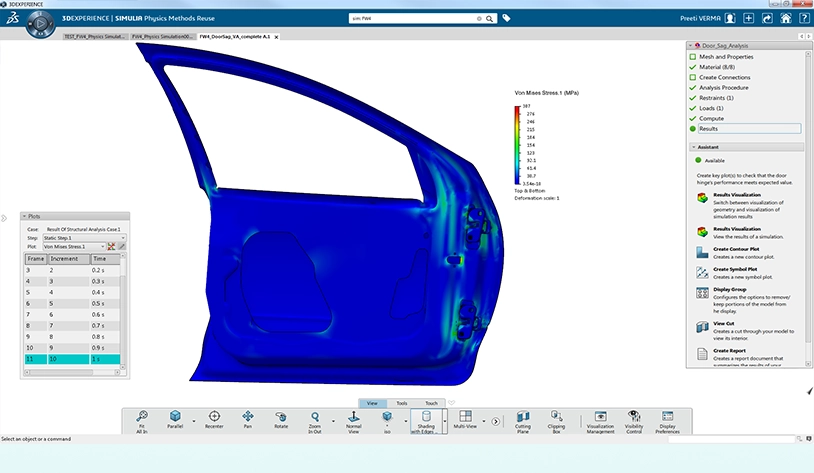The image size is (814, 473).
Task: Click the Von Mises stress color legend bar
Action: (x=517, y=145)
